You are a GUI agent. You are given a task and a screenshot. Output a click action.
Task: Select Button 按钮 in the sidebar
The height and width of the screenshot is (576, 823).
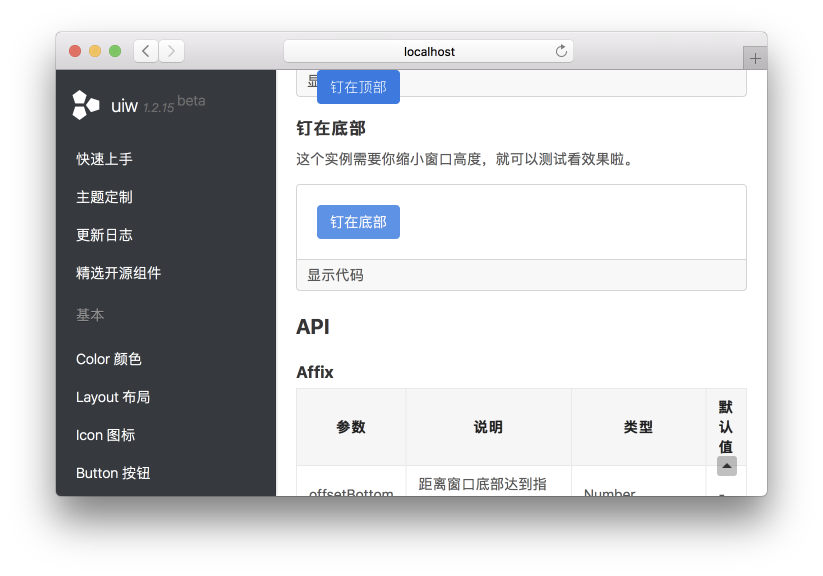(113, 473)
